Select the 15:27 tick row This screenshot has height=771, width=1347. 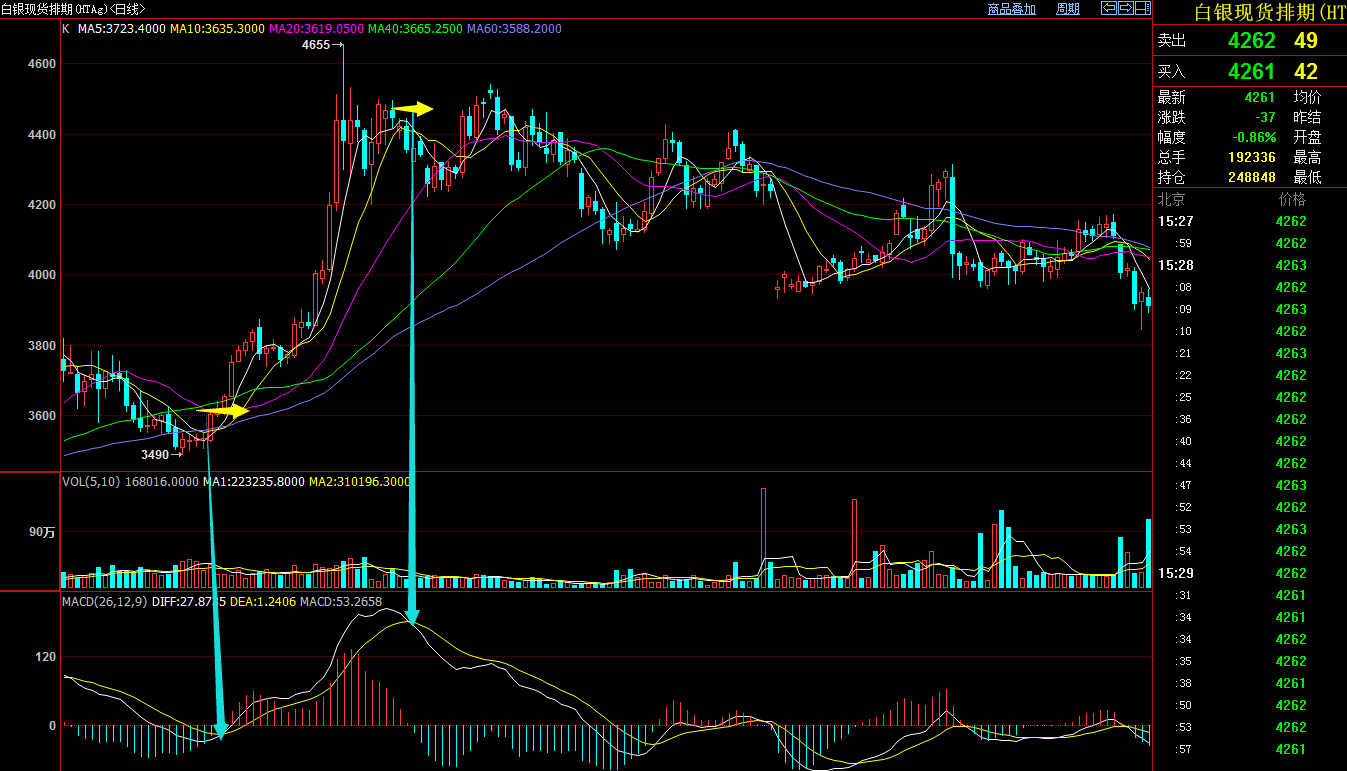(x=1250, y=221)
